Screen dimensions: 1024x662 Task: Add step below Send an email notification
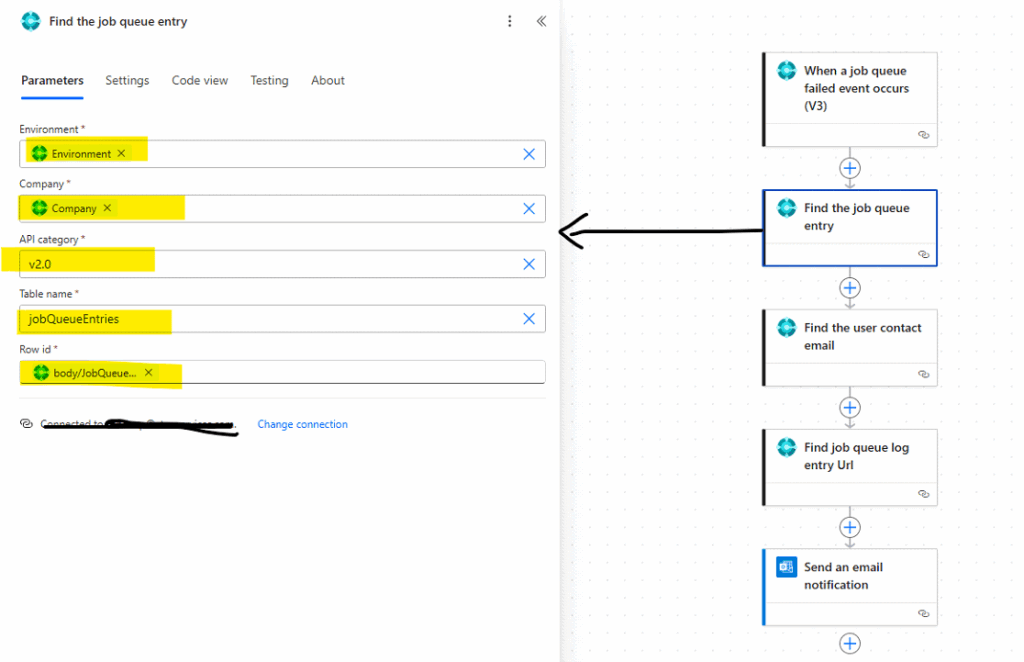[850, 643]
